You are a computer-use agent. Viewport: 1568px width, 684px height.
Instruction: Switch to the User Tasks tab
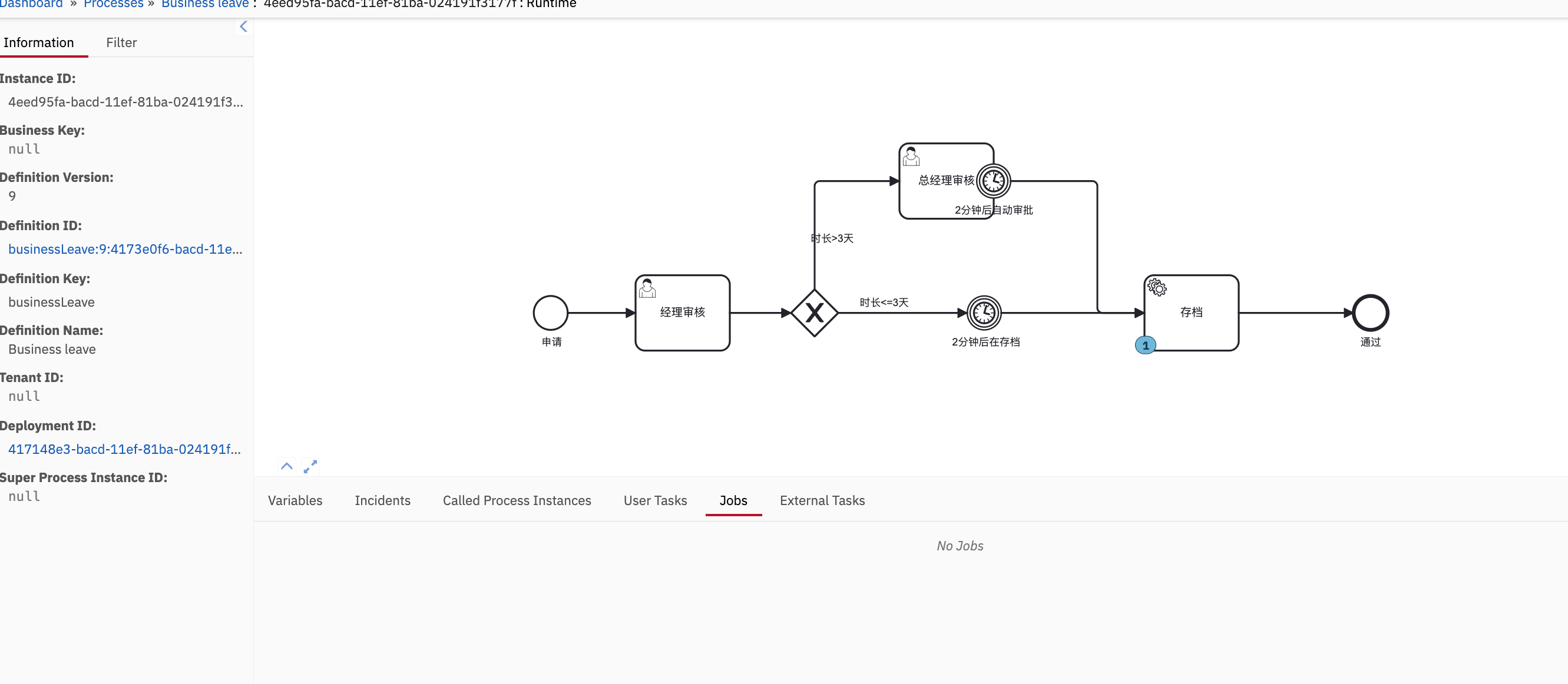coord(655,500)
